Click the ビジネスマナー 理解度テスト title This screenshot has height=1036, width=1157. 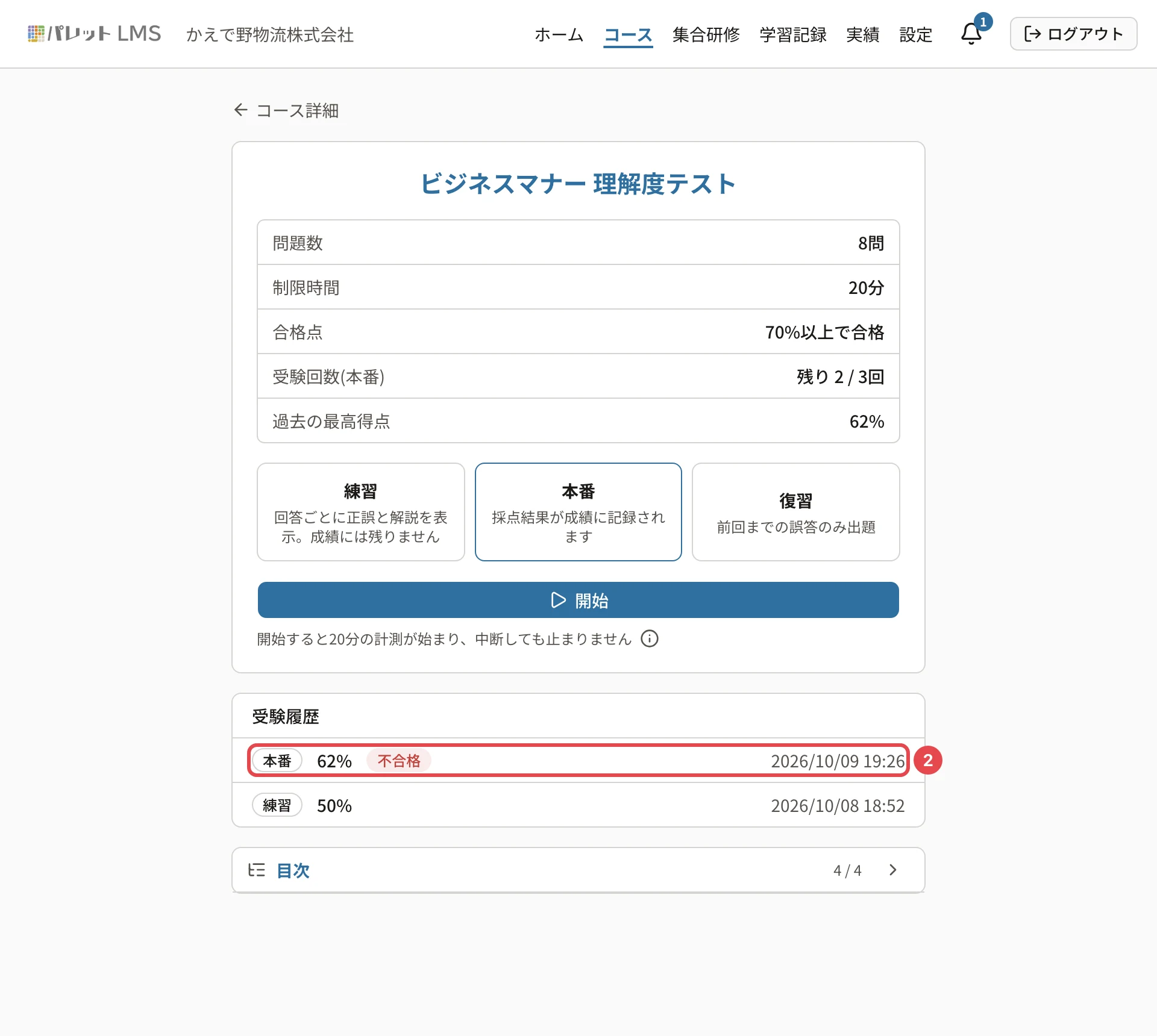578,184
